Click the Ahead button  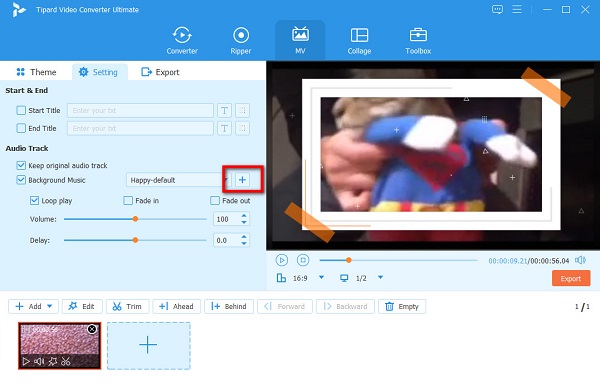pyautogui.click(x=176, y=306)
